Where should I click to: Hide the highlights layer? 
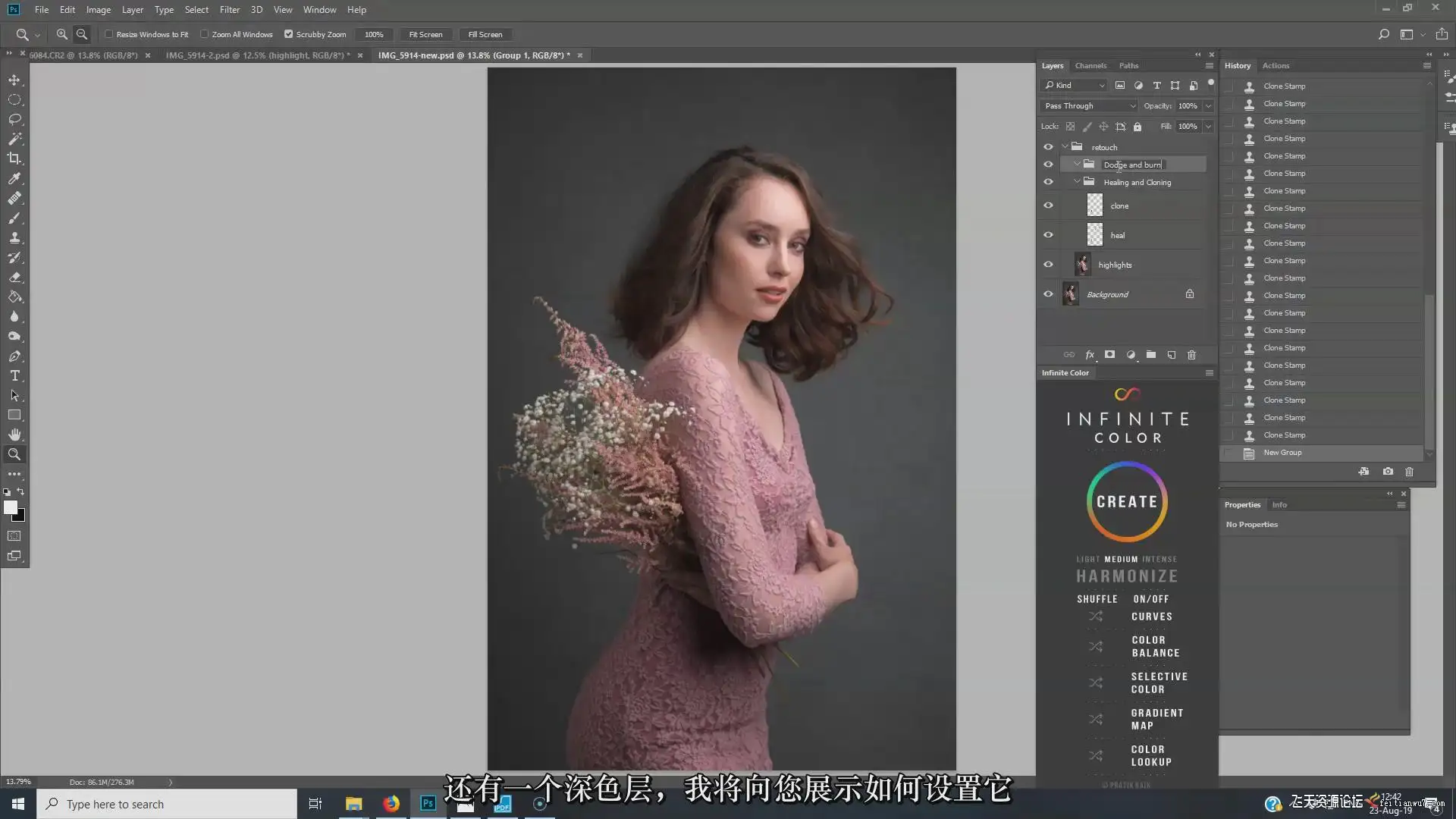[x=1048, y=265]
